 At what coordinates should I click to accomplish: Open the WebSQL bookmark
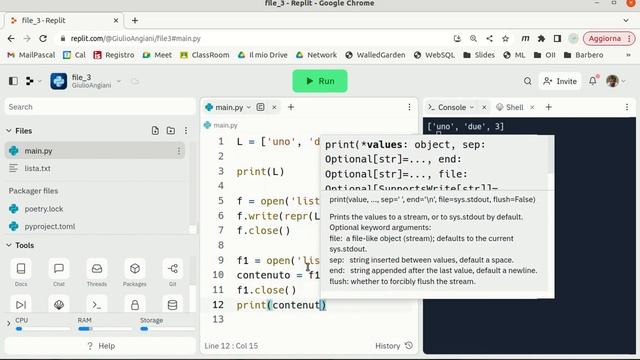(434, 55)
